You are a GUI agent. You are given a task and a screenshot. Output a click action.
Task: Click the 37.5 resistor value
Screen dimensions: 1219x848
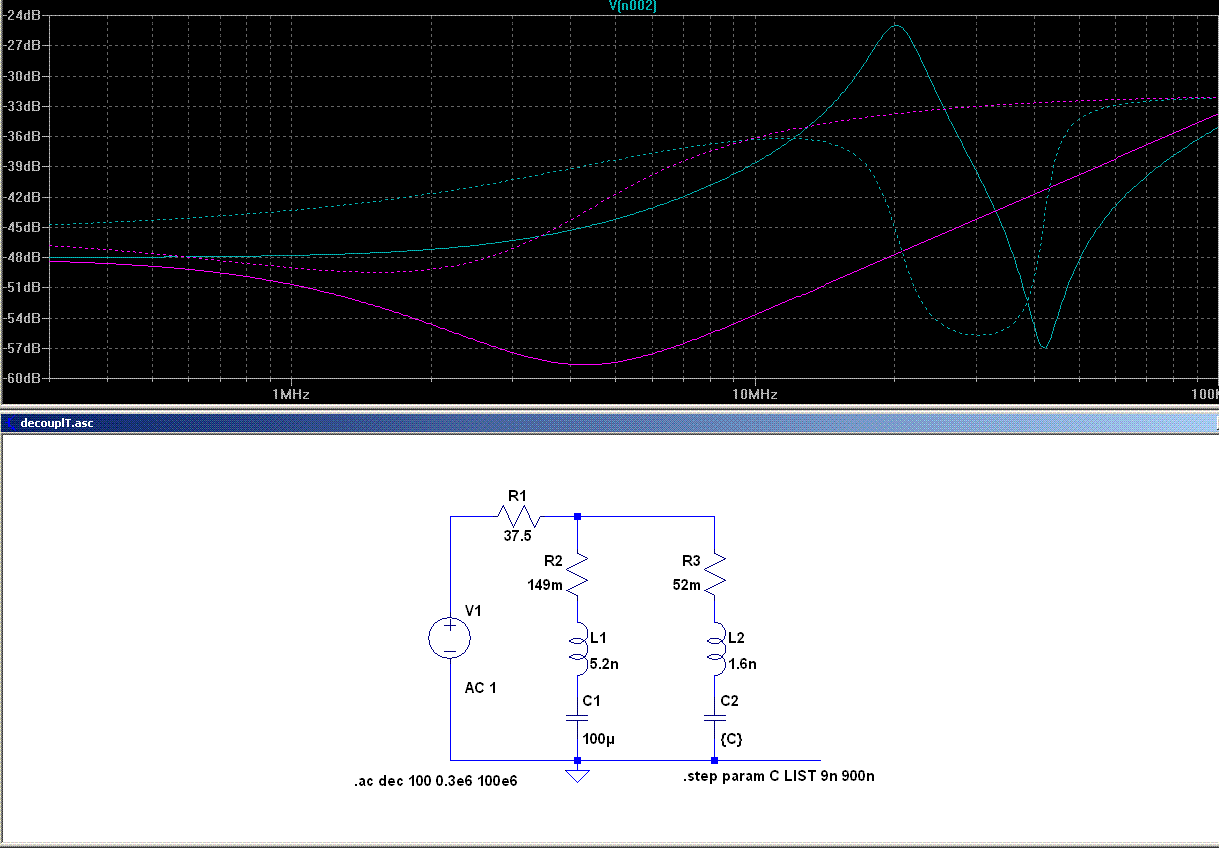517,537
